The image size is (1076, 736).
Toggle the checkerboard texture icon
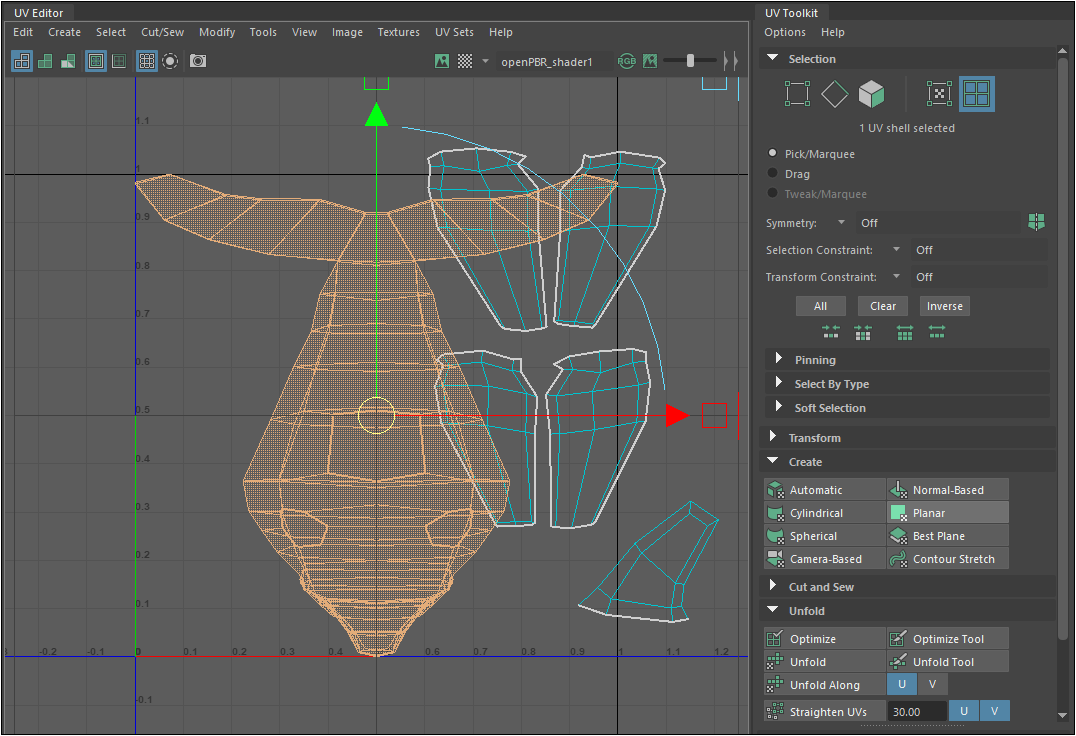coord(465,61)
